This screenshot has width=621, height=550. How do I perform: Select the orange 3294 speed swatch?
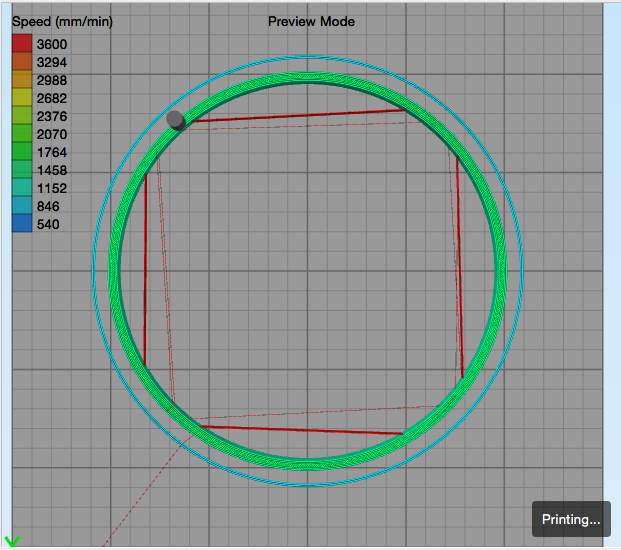tap(22, 61)
